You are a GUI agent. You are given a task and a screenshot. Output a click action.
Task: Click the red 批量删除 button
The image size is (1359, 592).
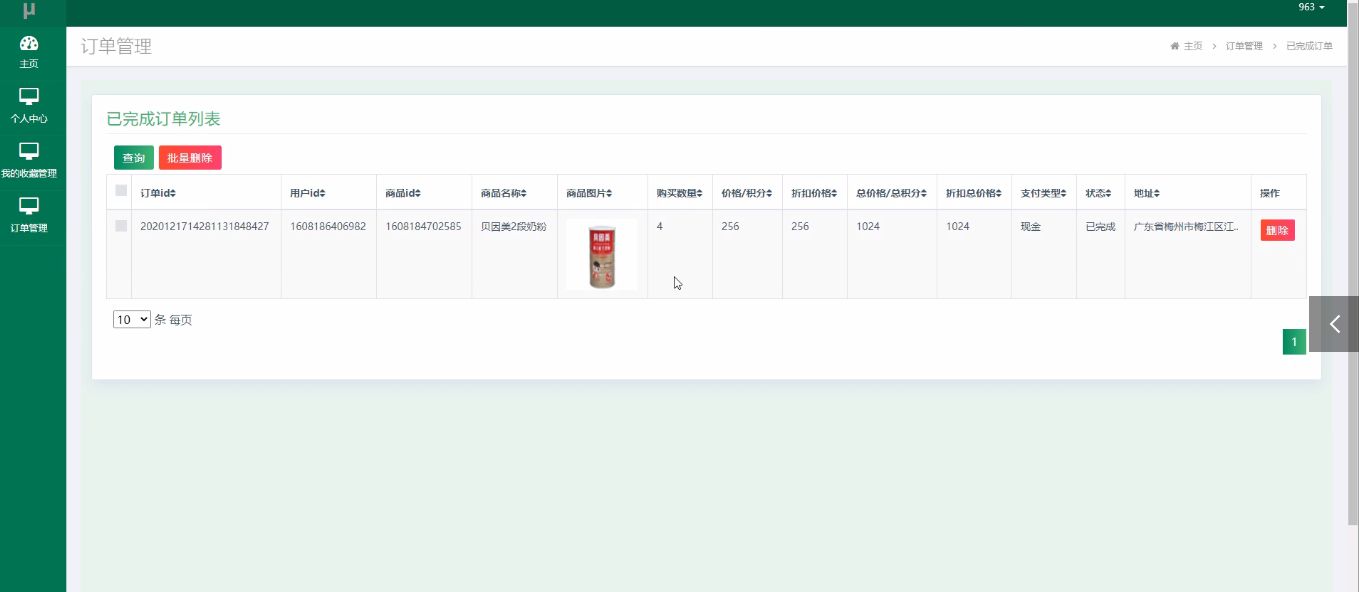(x=190, y=158)
